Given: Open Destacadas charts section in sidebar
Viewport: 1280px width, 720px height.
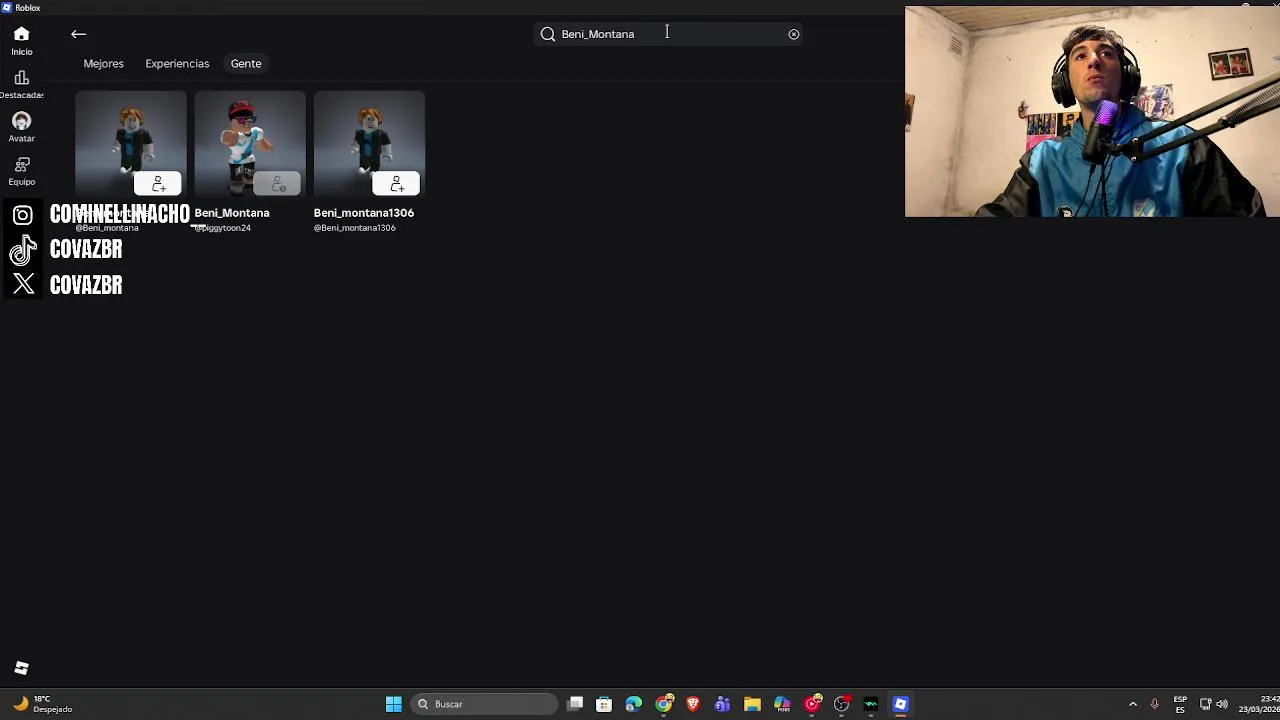Looking at the screenshot, I should (21, 84).
